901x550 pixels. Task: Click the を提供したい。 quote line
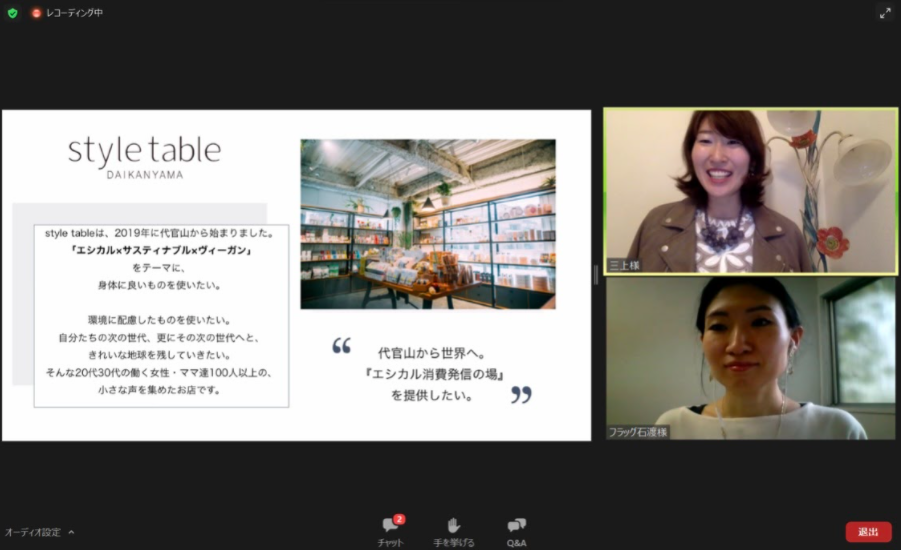(433, 395)
